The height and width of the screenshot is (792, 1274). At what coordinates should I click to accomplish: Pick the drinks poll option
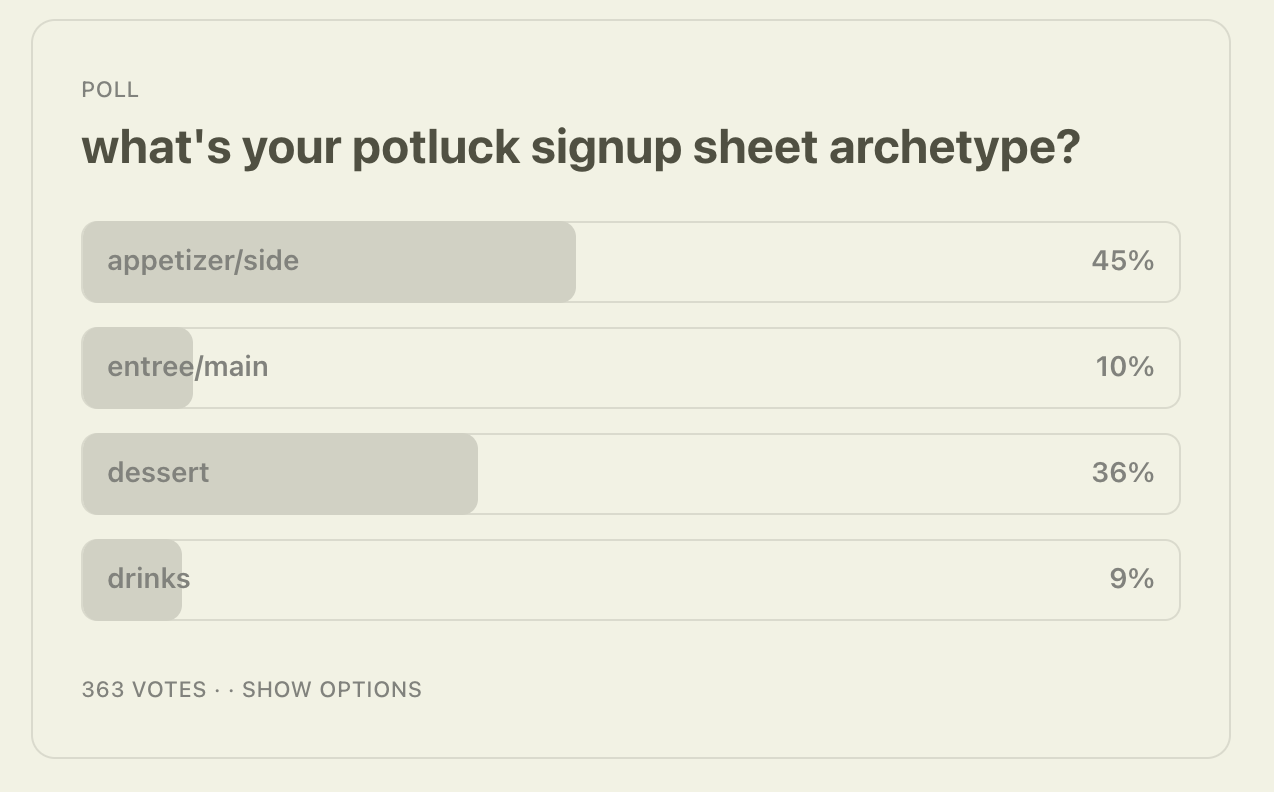(x=630, y=580)
